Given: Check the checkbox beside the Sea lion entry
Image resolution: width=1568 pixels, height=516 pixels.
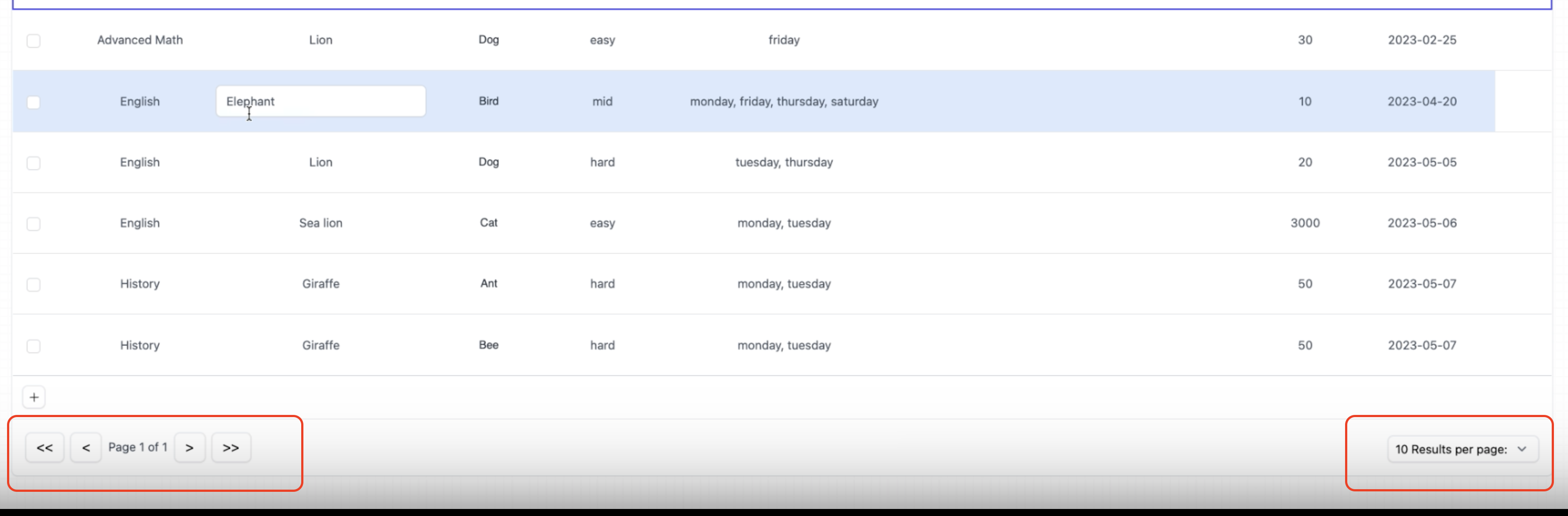Looking at the screenshot, I should [33, 223].
